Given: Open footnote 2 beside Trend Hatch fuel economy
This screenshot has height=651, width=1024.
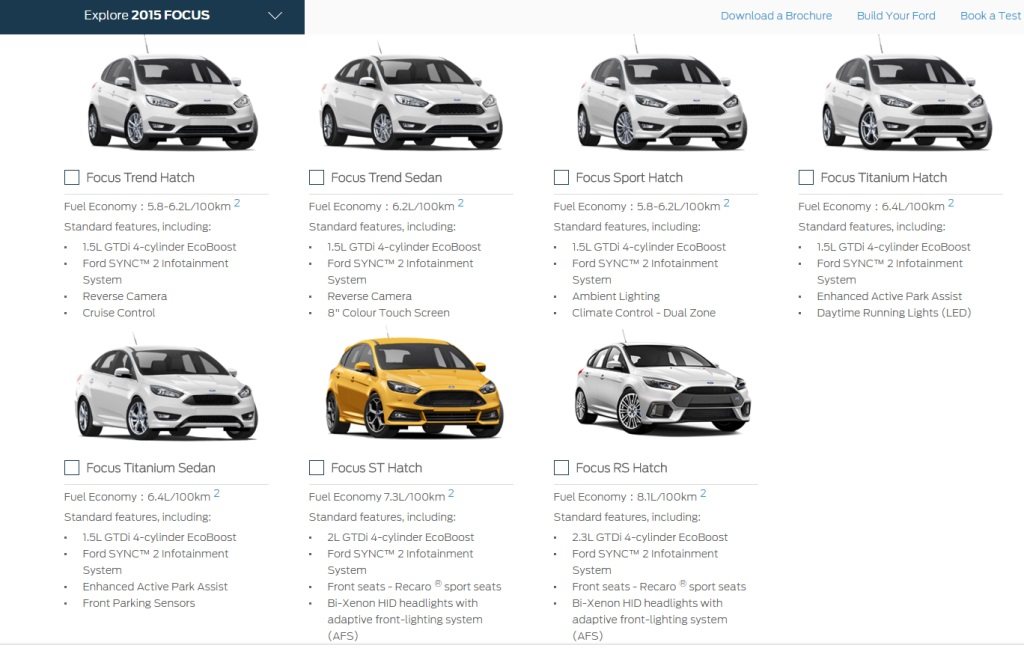Looking at the screenshot, I should point(237,203).
